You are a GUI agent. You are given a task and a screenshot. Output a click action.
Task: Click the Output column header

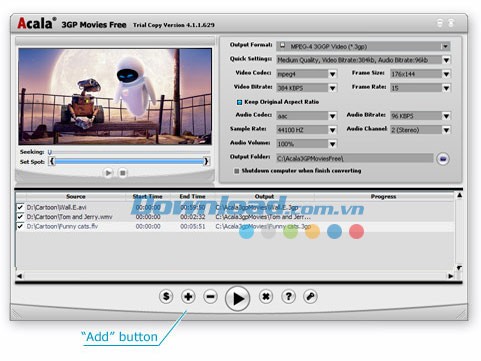coord(264,196)
